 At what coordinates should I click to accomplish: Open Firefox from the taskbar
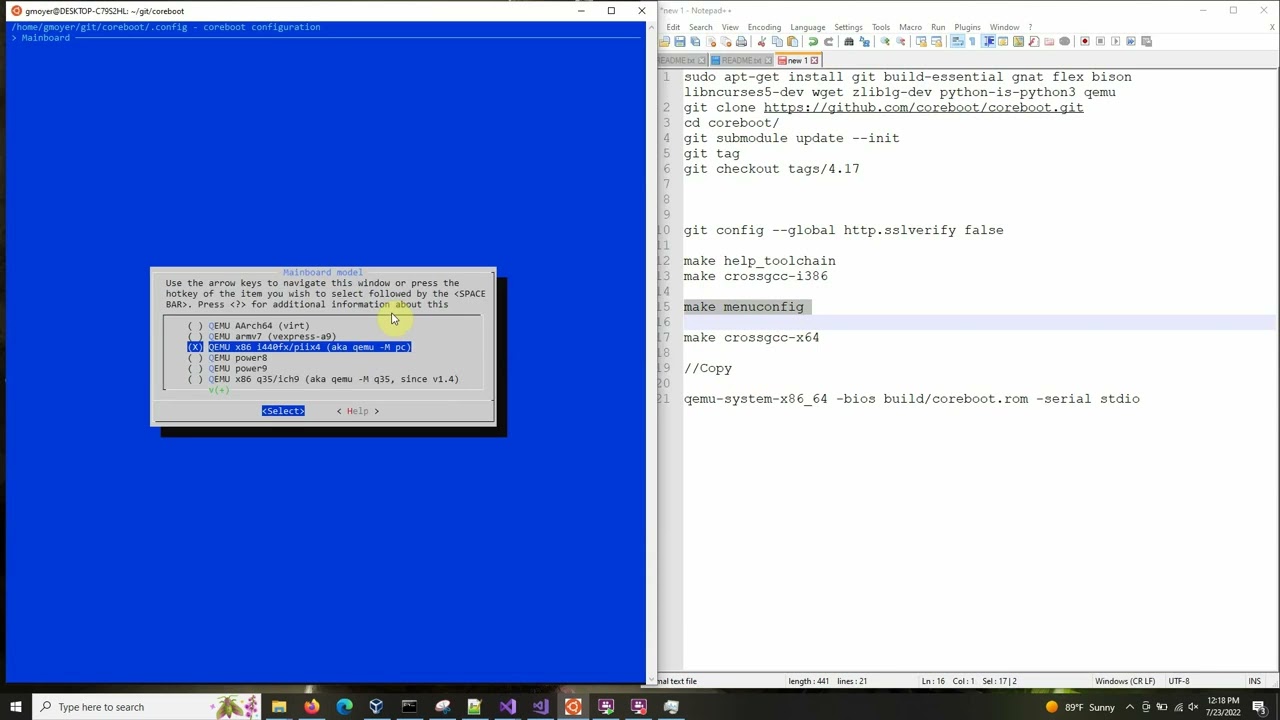312,707
